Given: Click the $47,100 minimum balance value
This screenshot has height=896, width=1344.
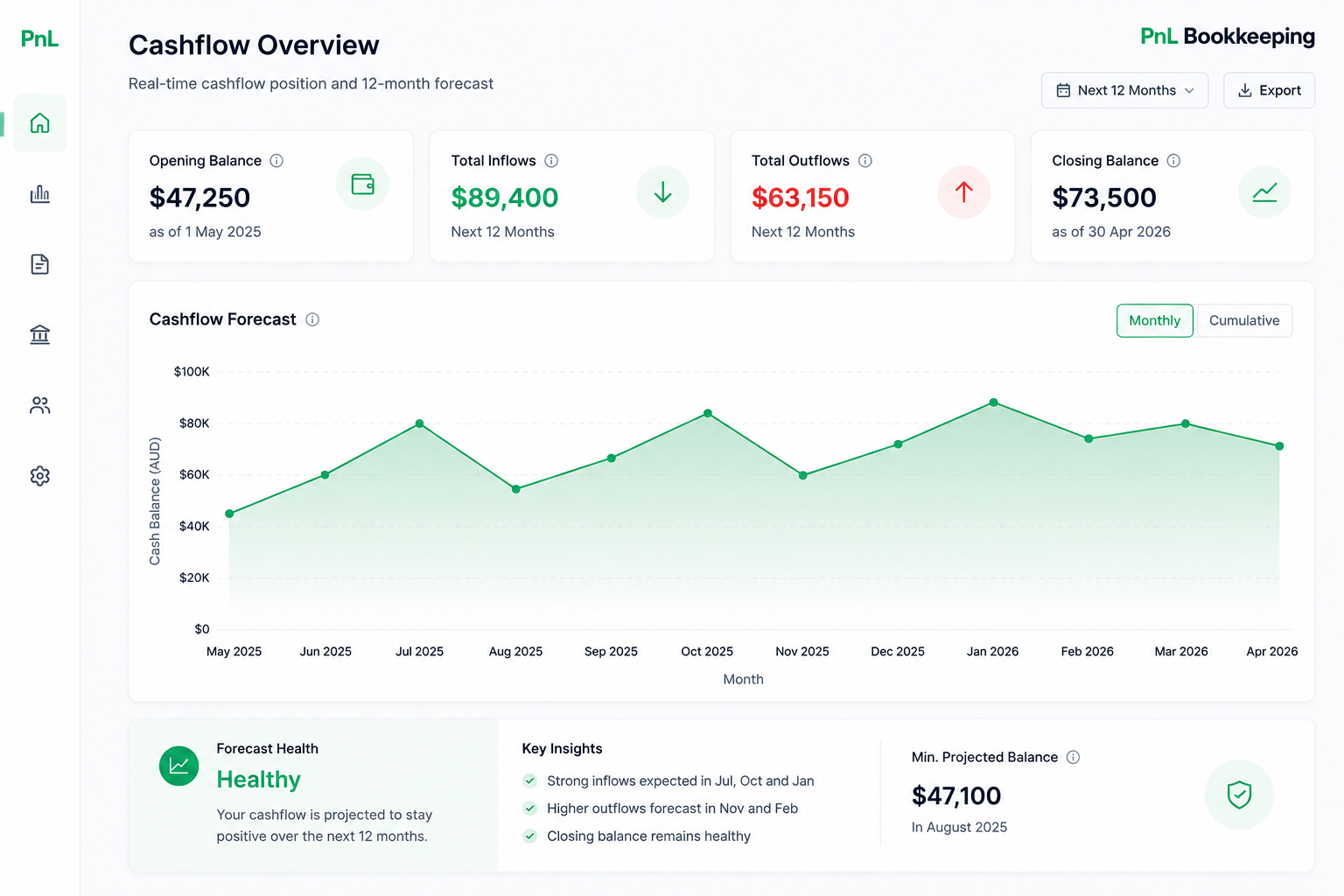Looking at the screenshot, I should (956, 795).
